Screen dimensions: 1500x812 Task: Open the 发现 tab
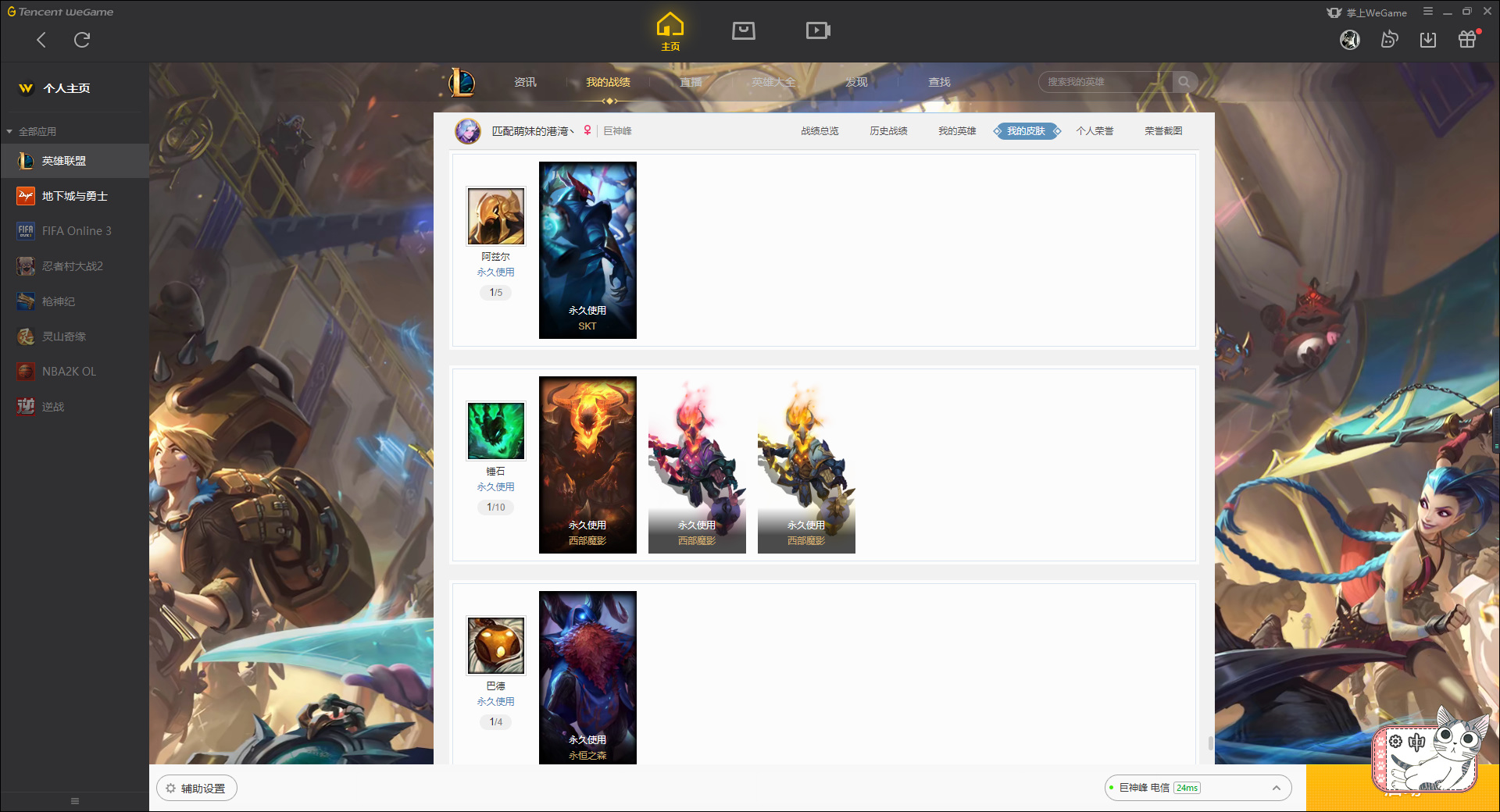click(856, 82)
